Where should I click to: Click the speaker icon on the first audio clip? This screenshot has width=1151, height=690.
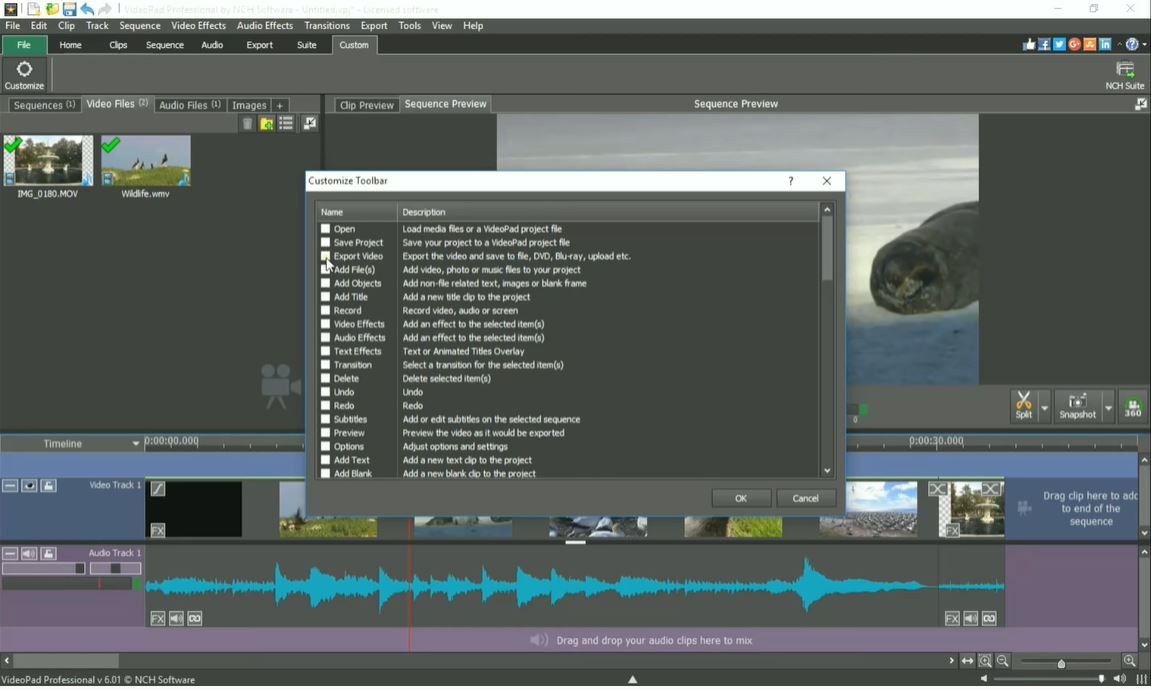(176, 619)
